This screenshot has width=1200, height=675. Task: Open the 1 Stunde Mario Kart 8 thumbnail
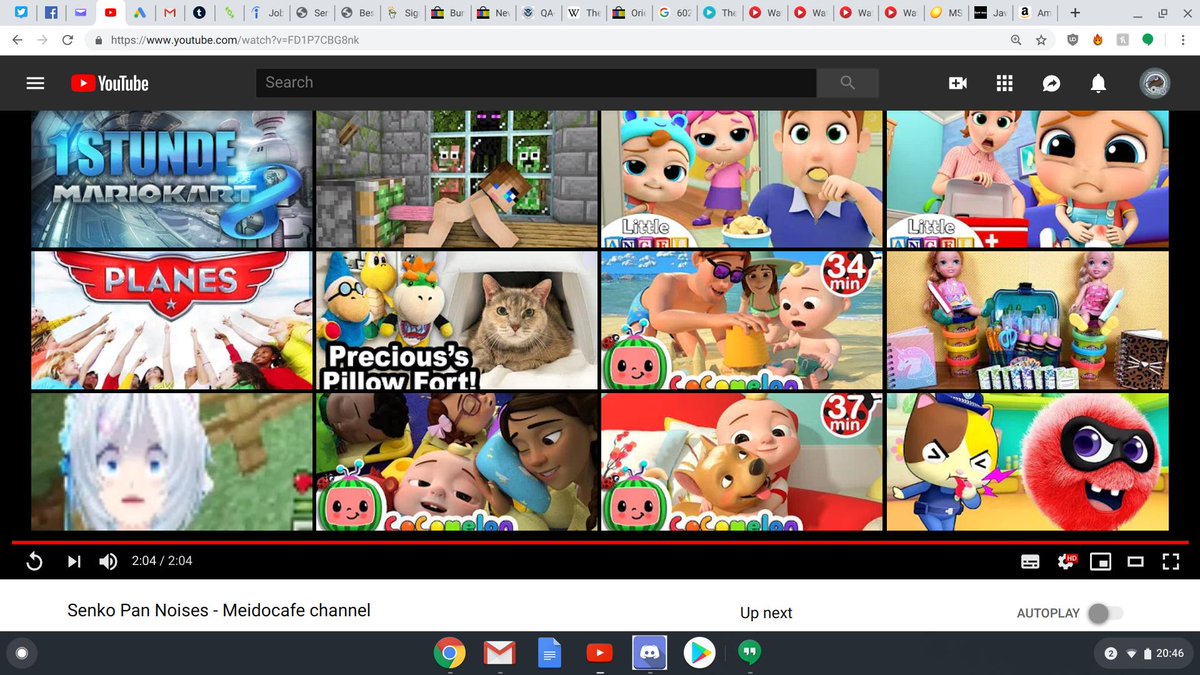coord(171,179)
